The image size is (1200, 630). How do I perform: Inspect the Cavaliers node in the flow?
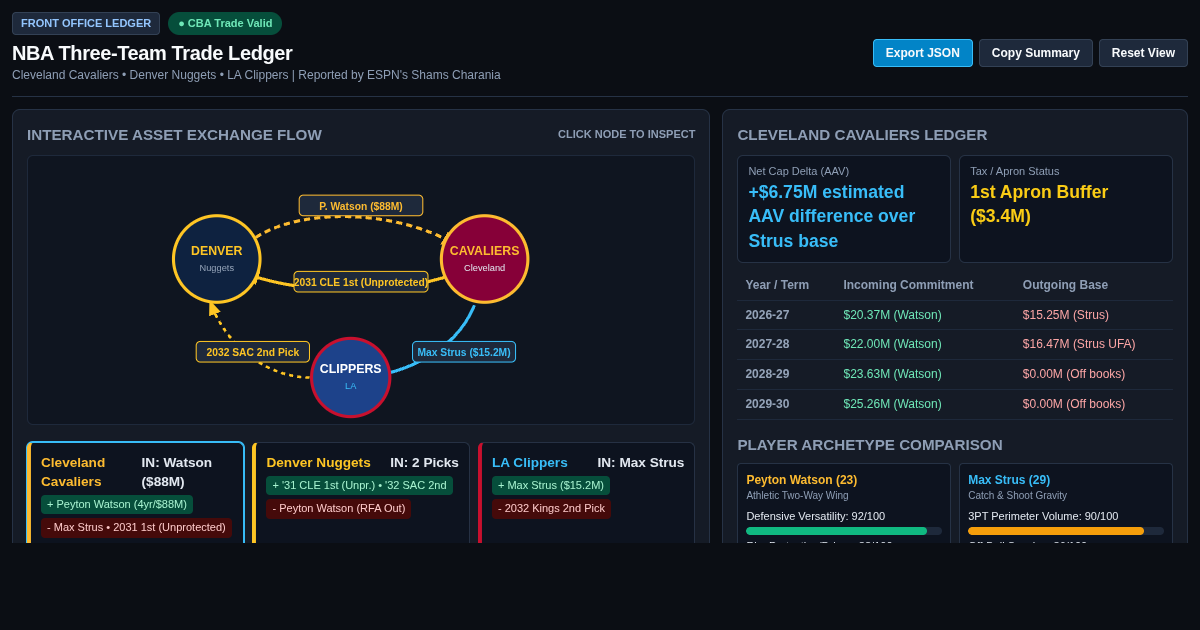point(484,259)
